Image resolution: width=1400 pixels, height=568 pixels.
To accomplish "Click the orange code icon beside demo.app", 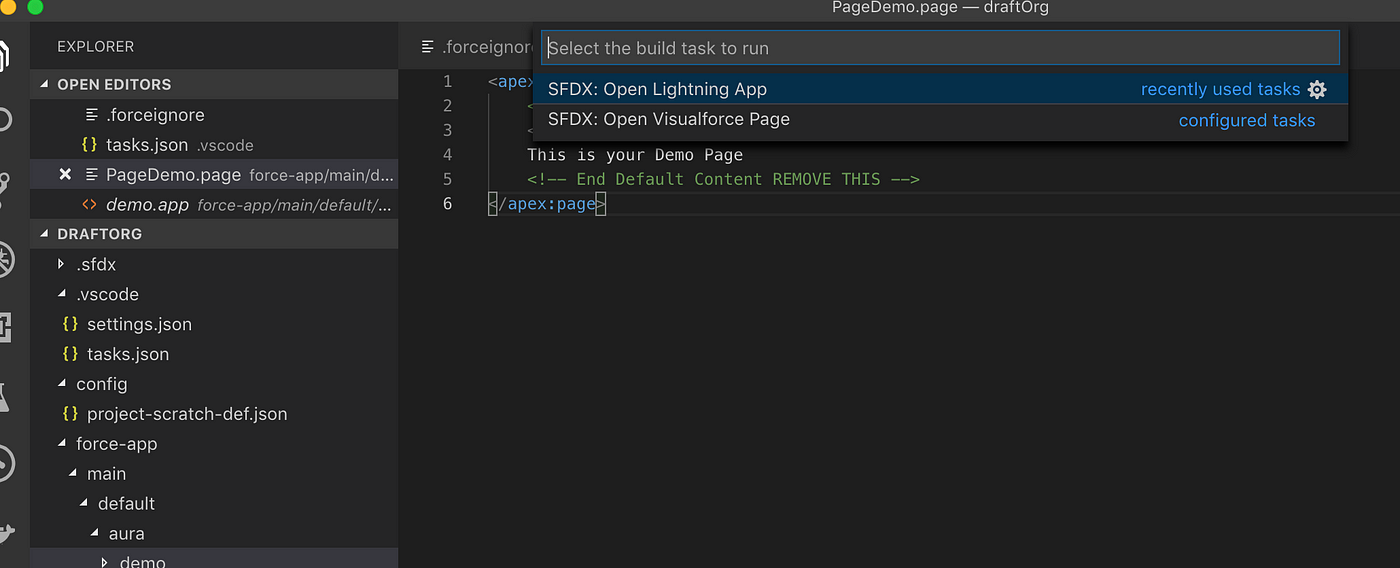I will 89,205.
